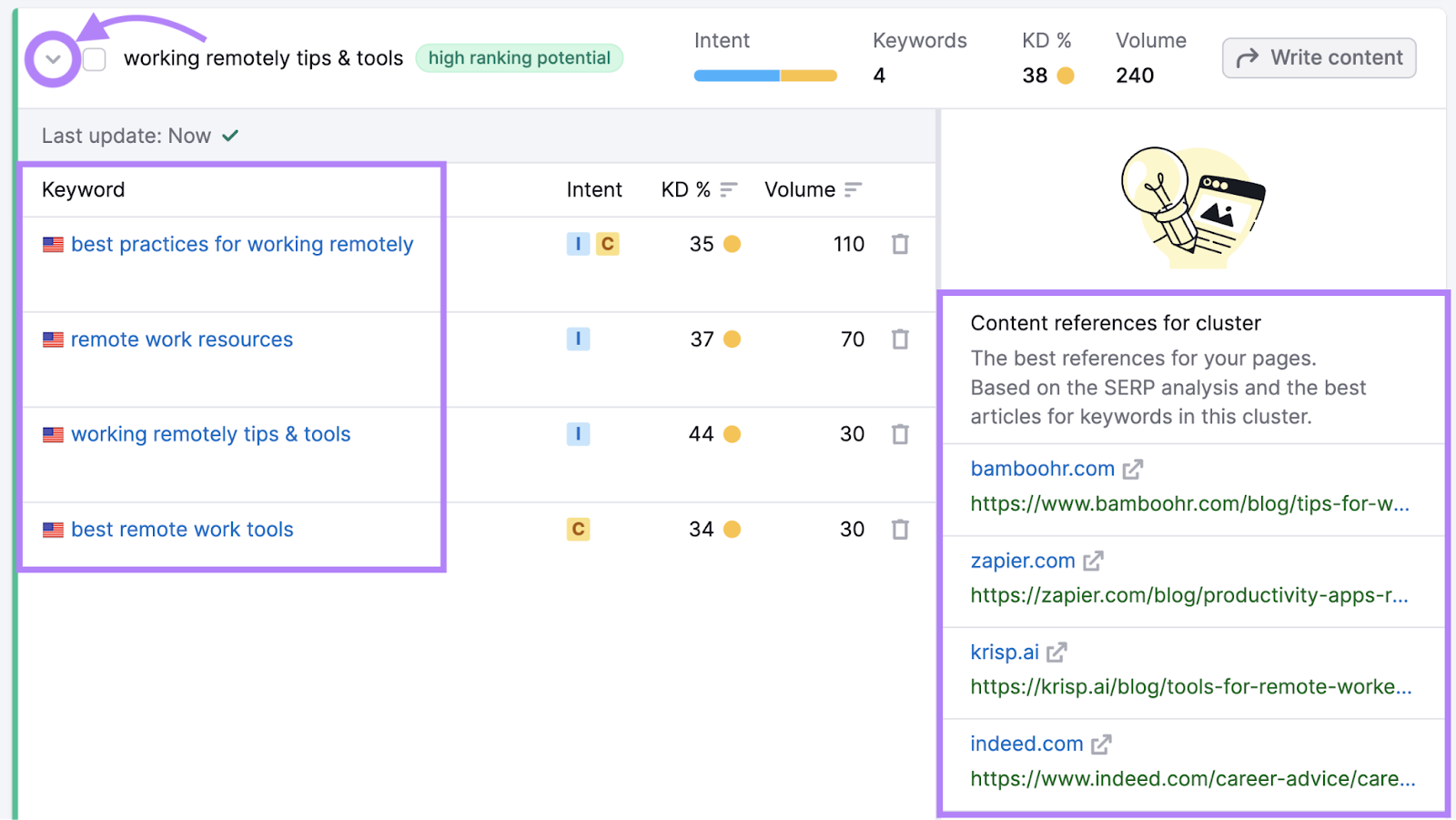Tick the cluster checkbox beside 'working remotely tips & tools'

click(95, 60)
